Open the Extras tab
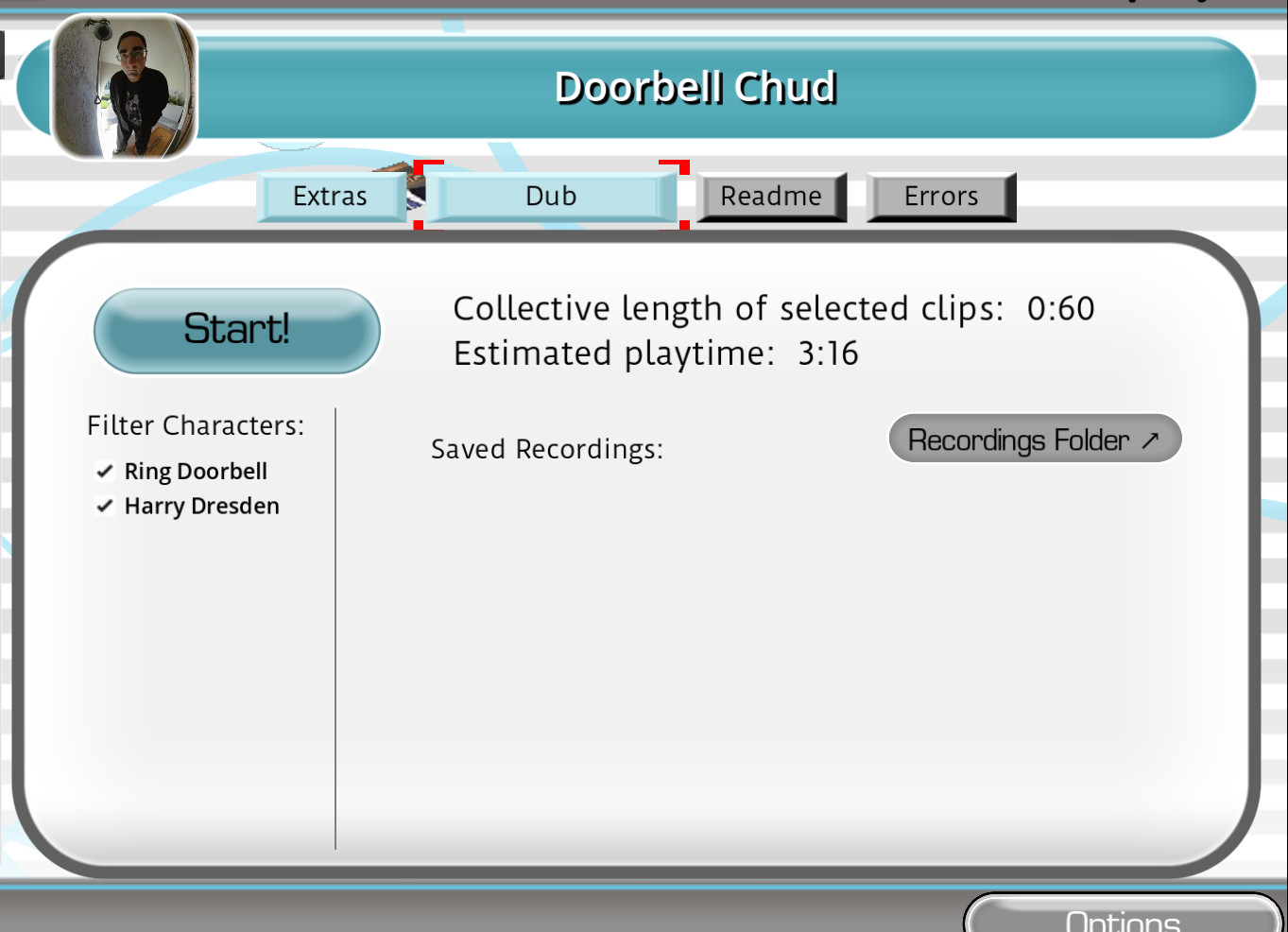This screenshot has width=1288, height=932. (331, 197)
